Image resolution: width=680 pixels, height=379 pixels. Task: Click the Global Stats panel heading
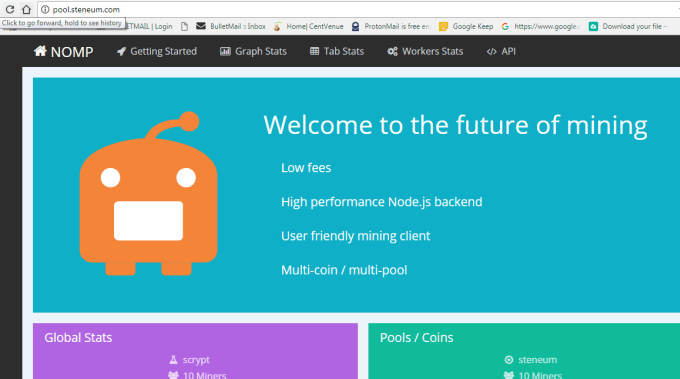(x=78, y=337)
